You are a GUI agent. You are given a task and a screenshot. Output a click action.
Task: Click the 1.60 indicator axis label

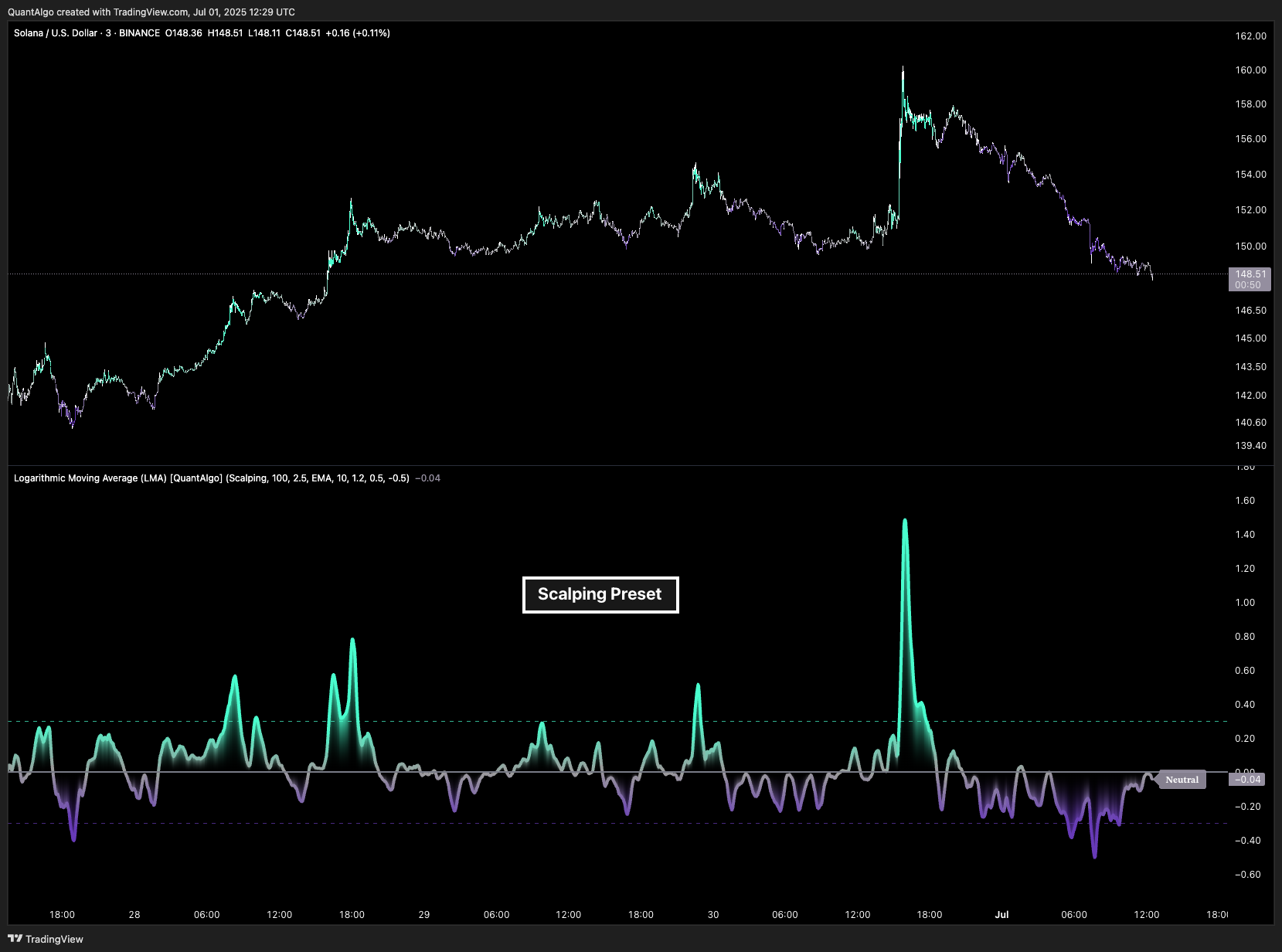pos(1245,501)
